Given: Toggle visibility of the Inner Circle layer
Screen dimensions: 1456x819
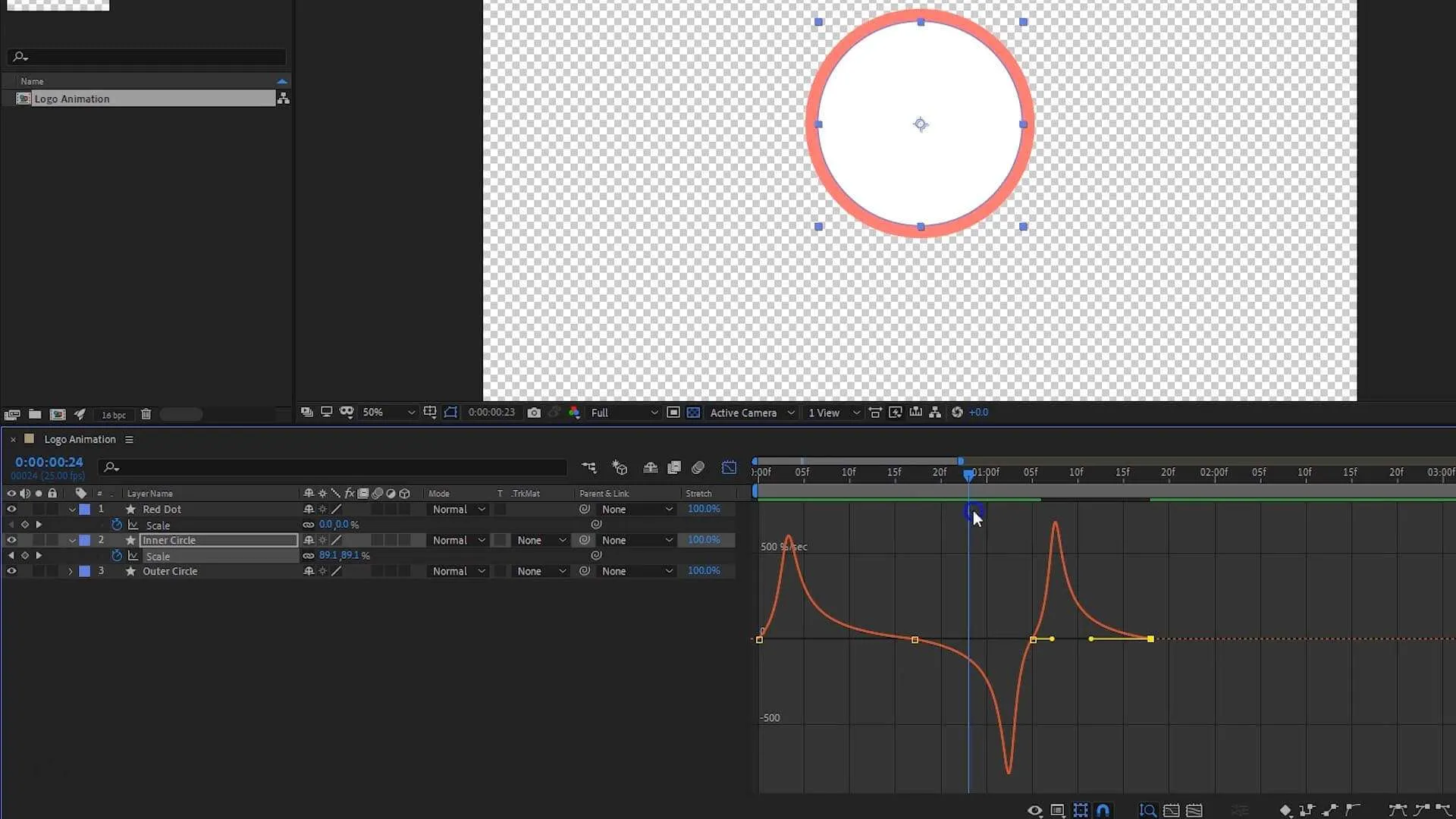Looking at the screenshot, I should pyautogui.click(x=11, y=540).
